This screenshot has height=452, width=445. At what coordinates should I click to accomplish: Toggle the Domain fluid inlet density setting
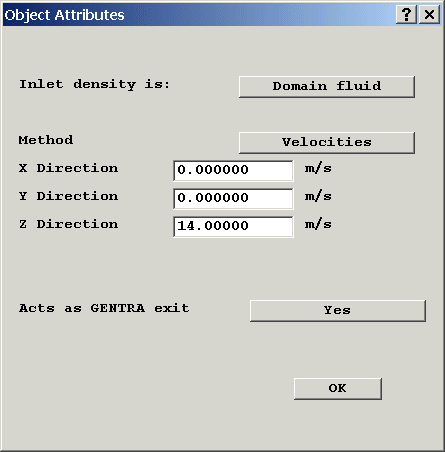[327, 87]
